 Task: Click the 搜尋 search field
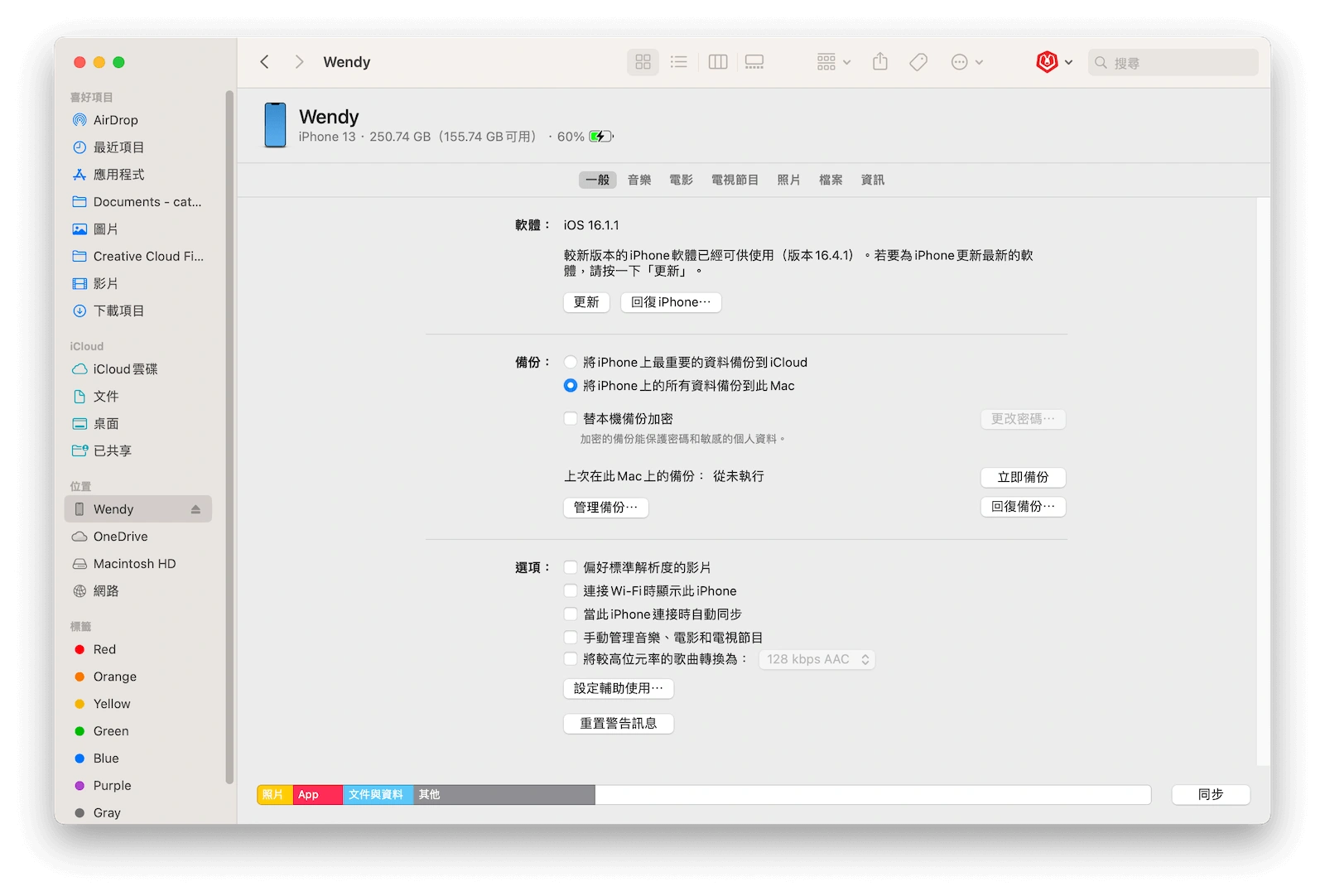coord(1173,63)
